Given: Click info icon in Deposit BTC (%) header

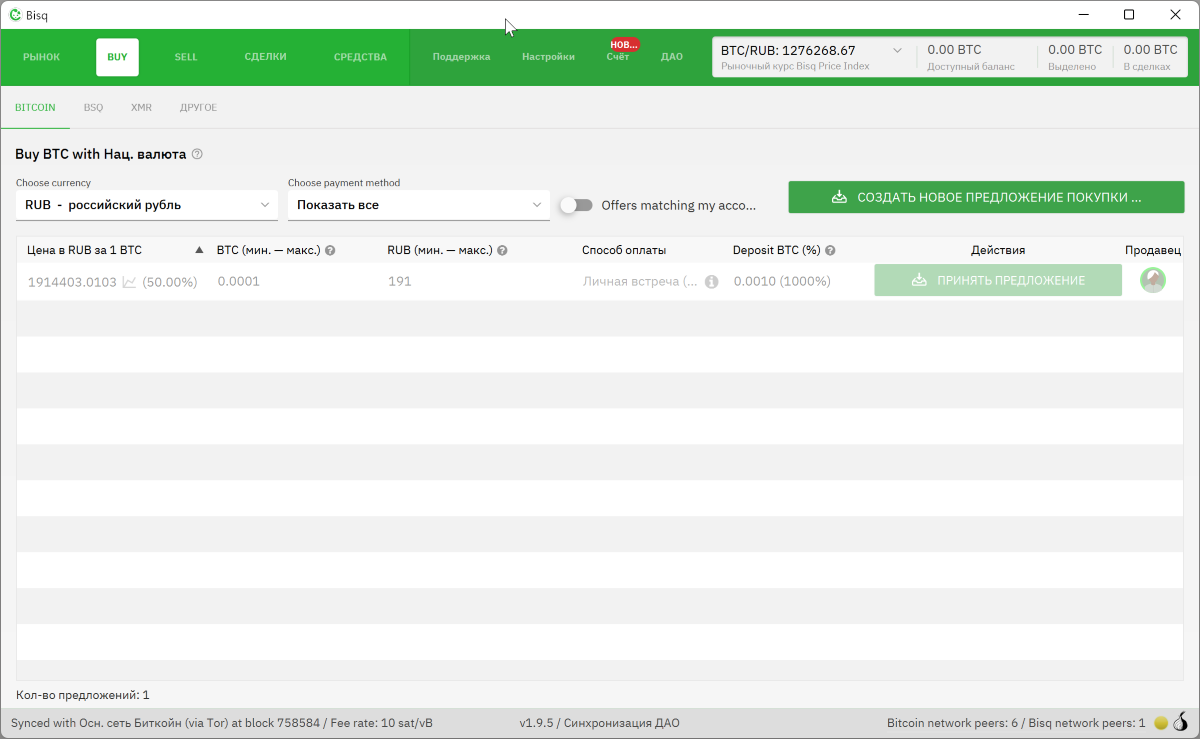Looking at the screenshot, I should (x=830, y=251).
